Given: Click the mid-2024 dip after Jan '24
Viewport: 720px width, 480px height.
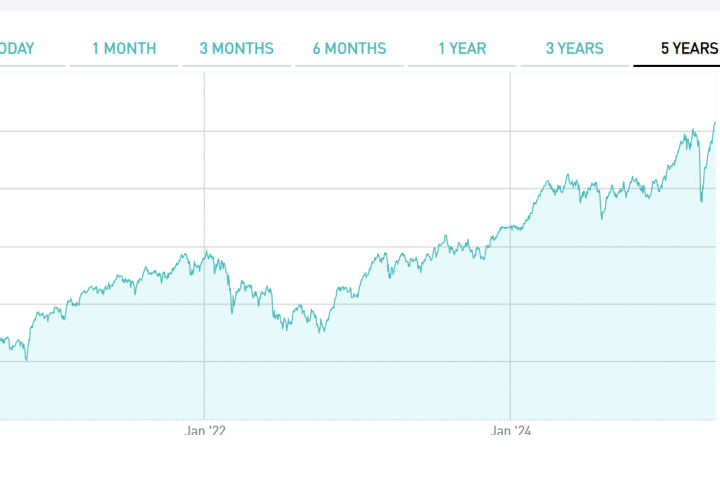Looking at the screenshot, I should (x=601, y=217).
